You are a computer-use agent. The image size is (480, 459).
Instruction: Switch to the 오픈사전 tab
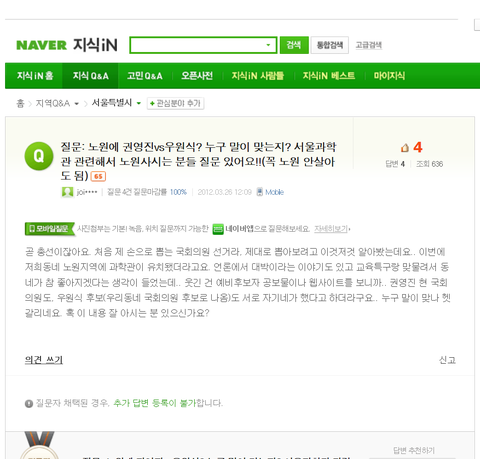click(x=197, y=76)
